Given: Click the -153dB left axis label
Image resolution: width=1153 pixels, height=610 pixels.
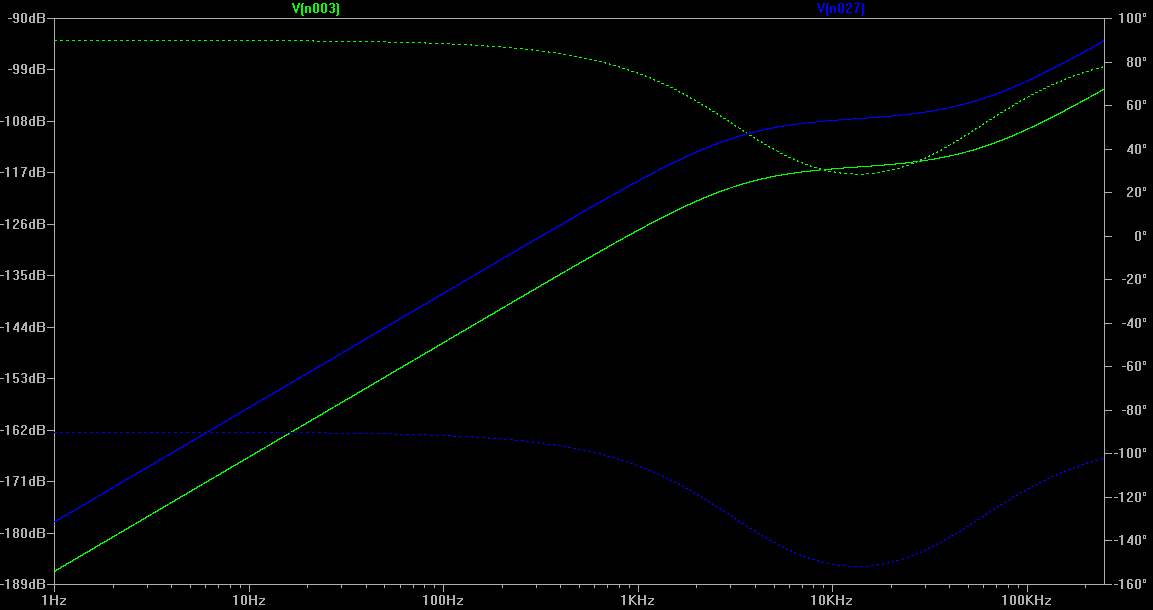Looking at the screenshot, I should [23, 378].
